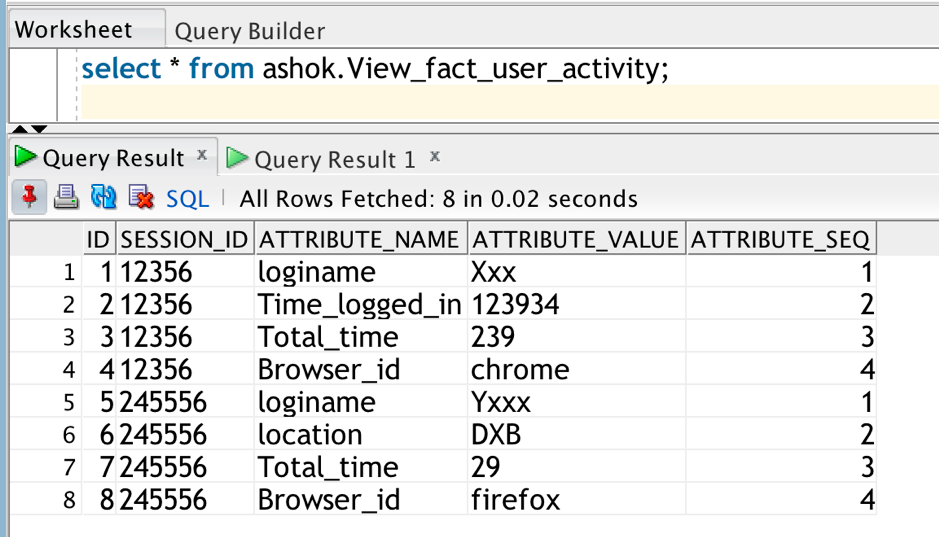The height and width of the screenshot is (537, 939).
Task: Collapse the pane with the up arrow
Action: [x=20, y=129]
